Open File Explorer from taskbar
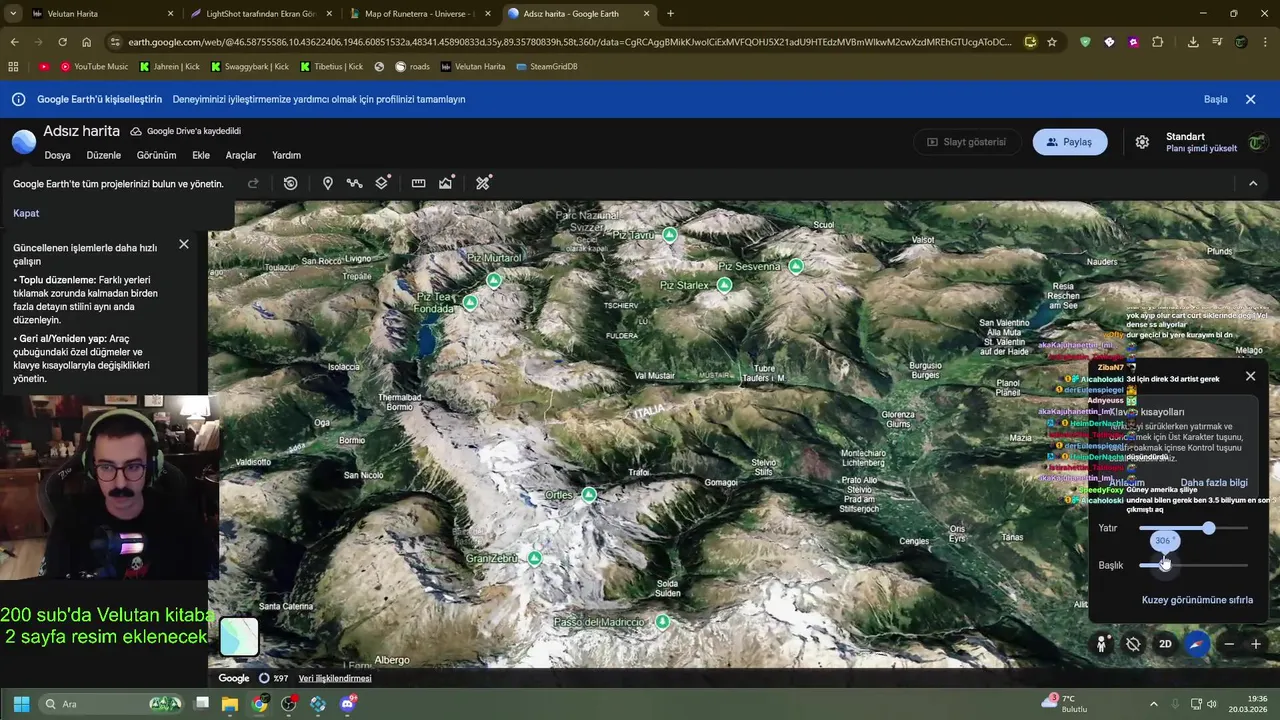The height and width of the screenshot is (720, 1280). click(230, 704)
